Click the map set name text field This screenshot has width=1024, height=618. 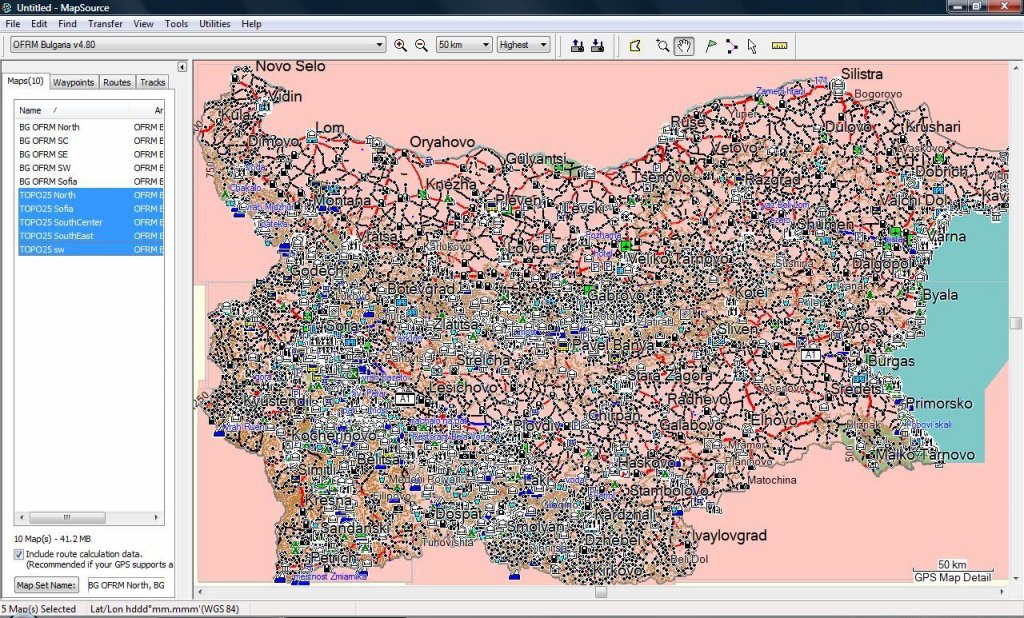(x=127, y=585)
